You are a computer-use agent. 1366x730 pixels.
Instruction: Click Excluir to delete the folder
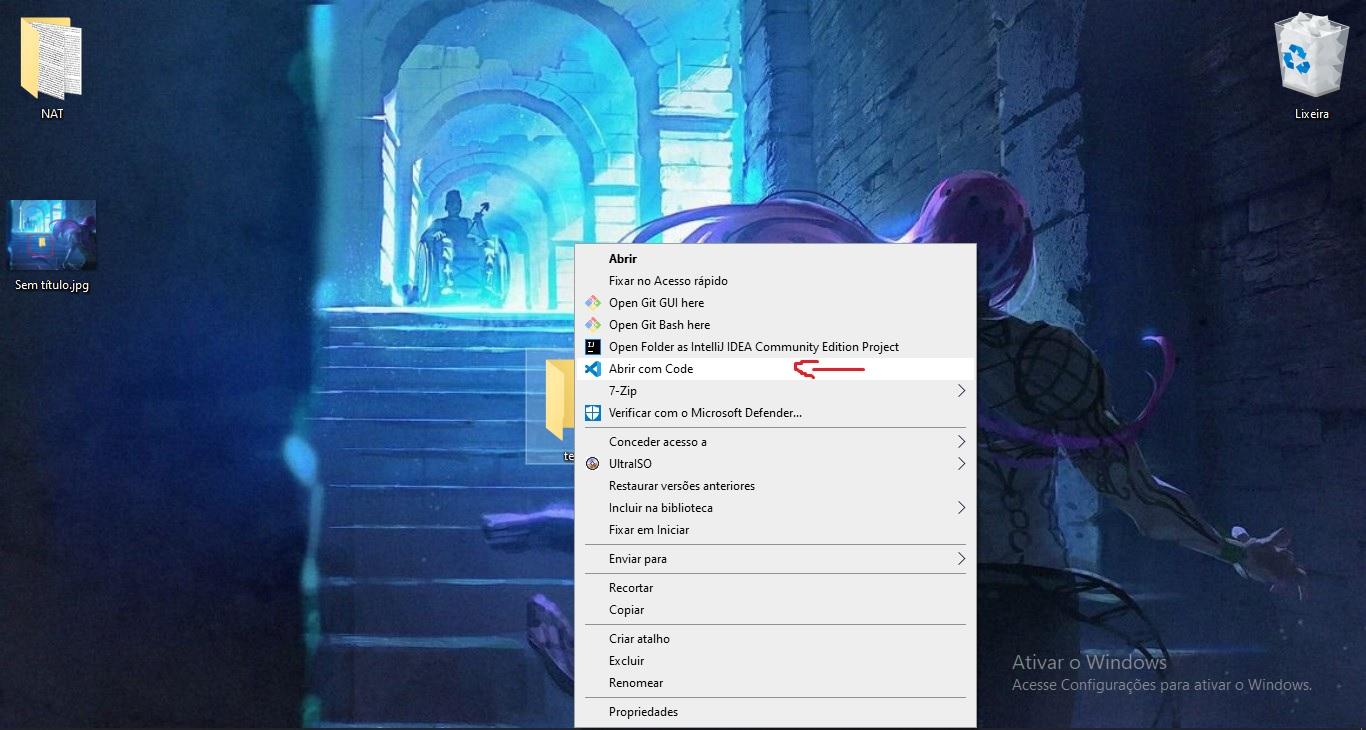click(x=626, y=660)
